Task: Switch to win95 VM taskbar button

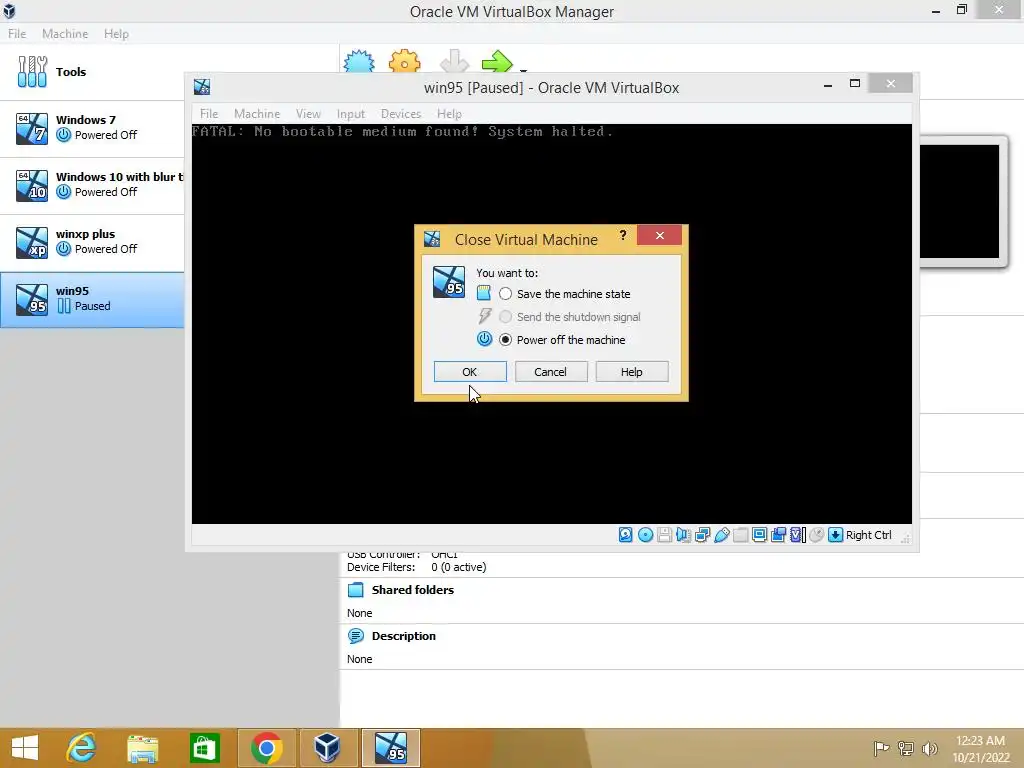Action: [x=390, y=748]
